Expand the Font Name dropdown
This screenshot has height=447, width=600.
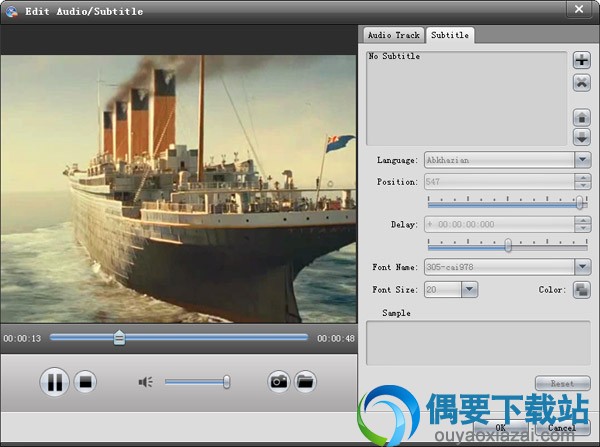pos(582,266)
